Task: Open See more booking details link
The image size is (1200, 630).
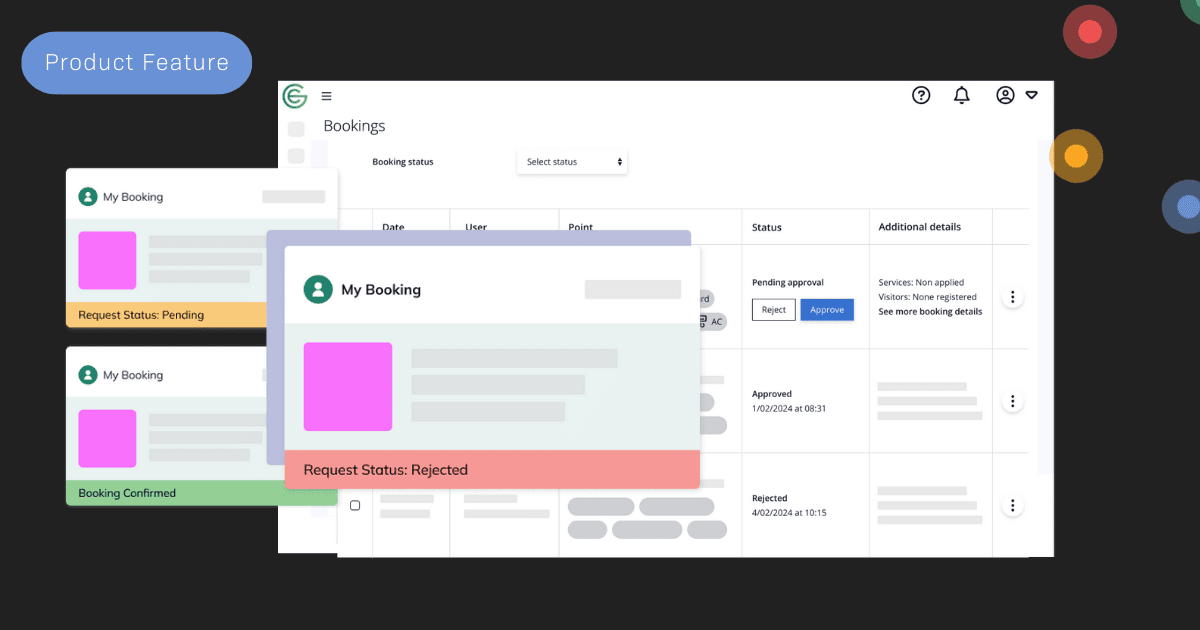Action: (929, 312)
